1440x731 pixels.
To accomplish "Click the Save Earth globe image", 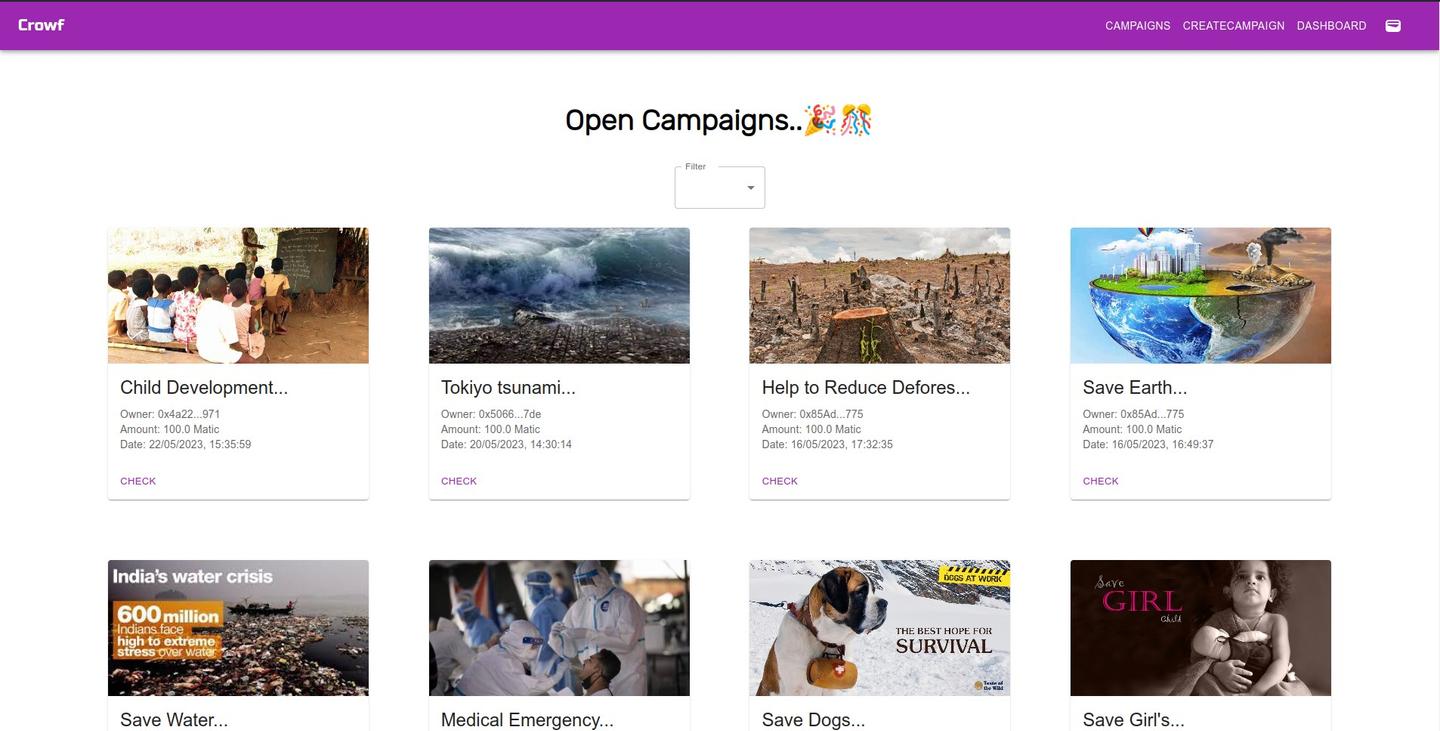I will coord(1200,295).
